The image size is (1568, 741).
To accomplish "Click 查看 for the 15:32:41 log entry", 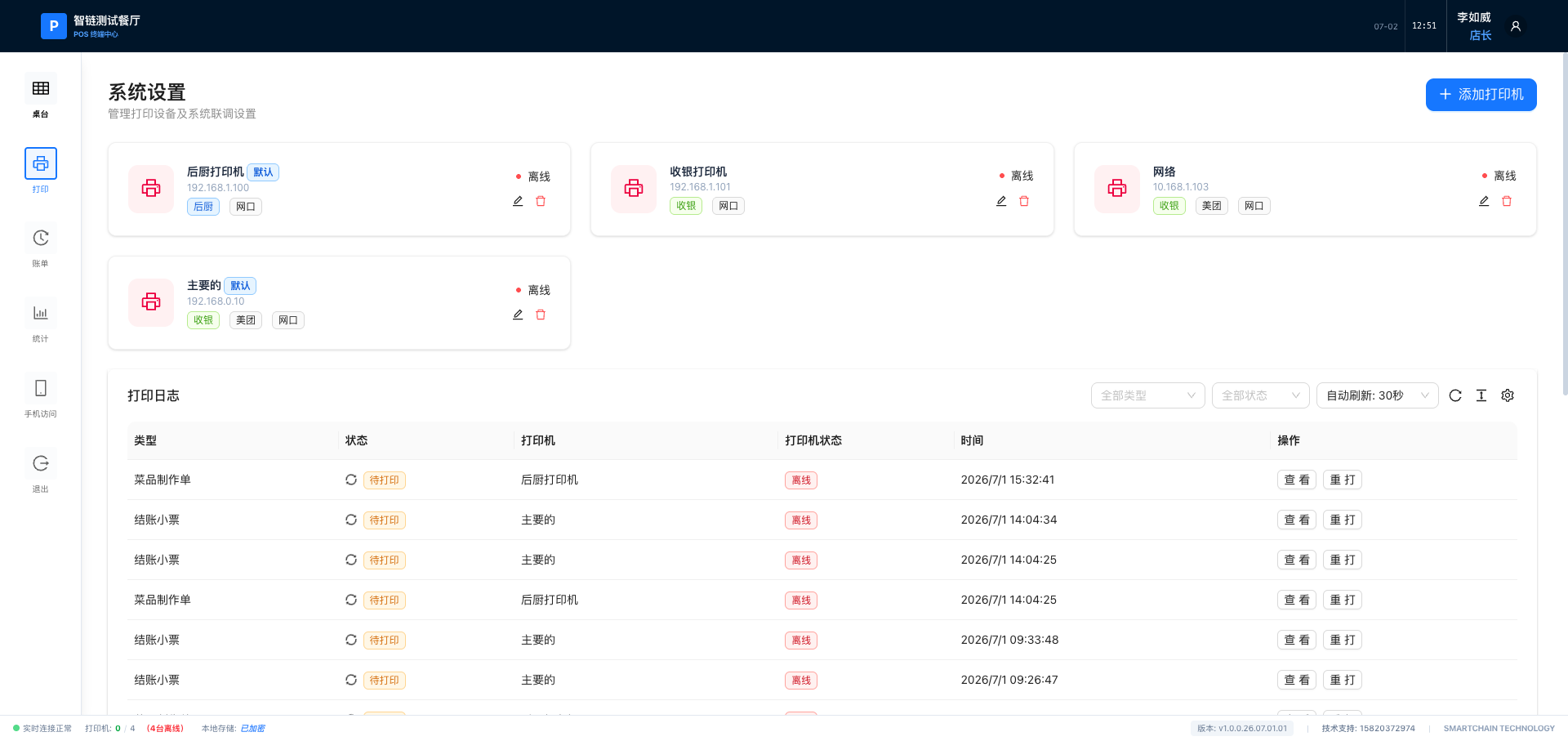I will pyautogui.click(x=1297, y=480).
